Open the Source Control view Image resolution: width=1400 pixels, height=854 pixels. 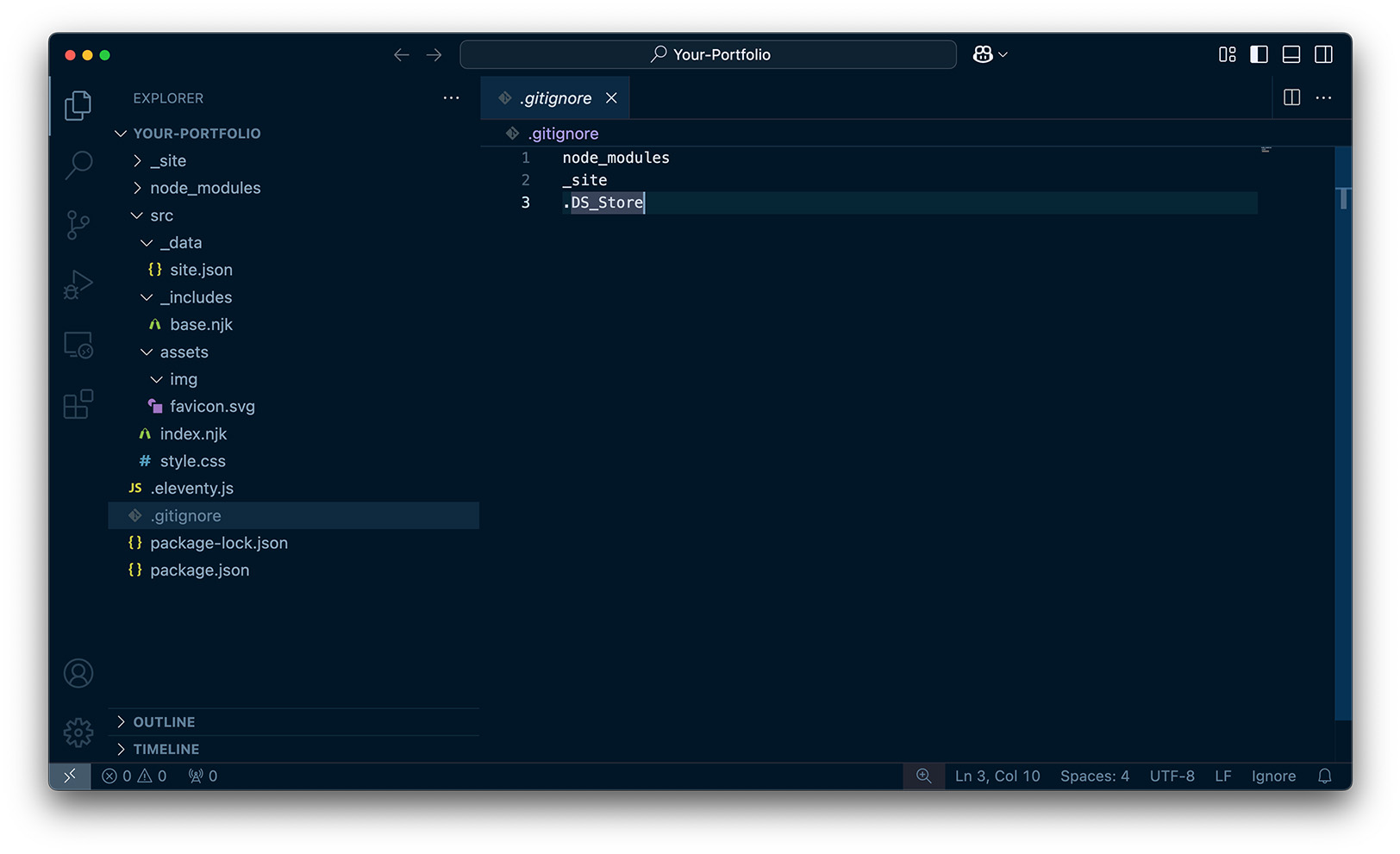point(78,225)
